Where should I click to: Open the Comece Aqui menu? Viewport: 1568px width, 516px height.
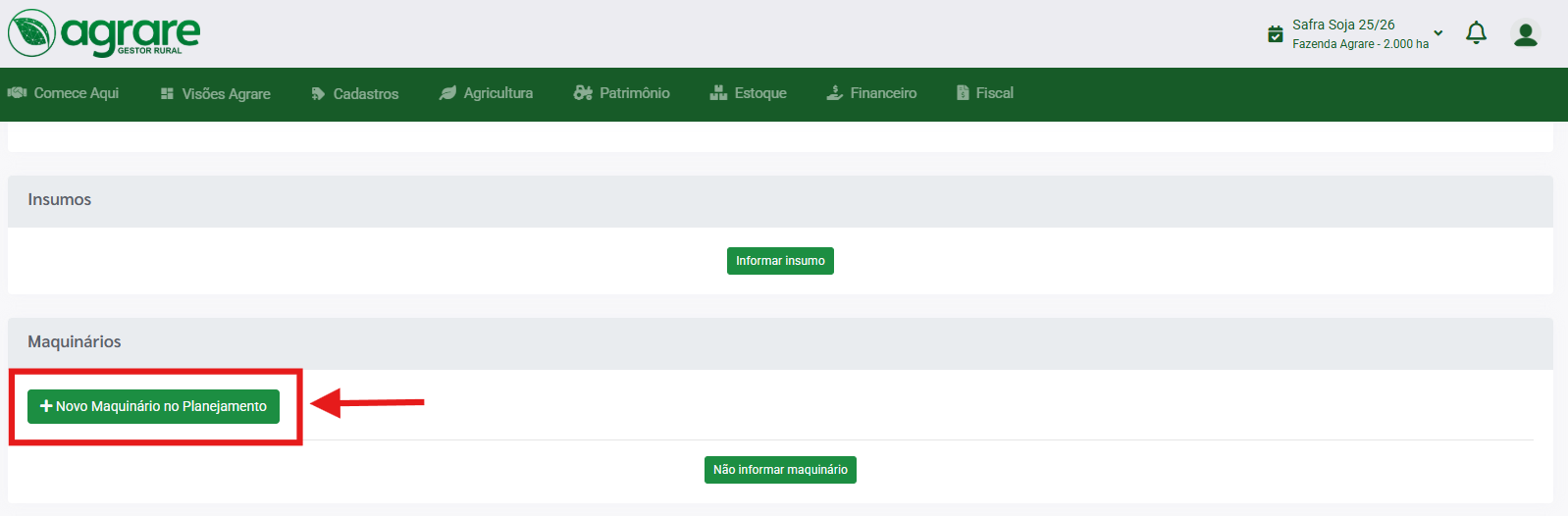63,93
